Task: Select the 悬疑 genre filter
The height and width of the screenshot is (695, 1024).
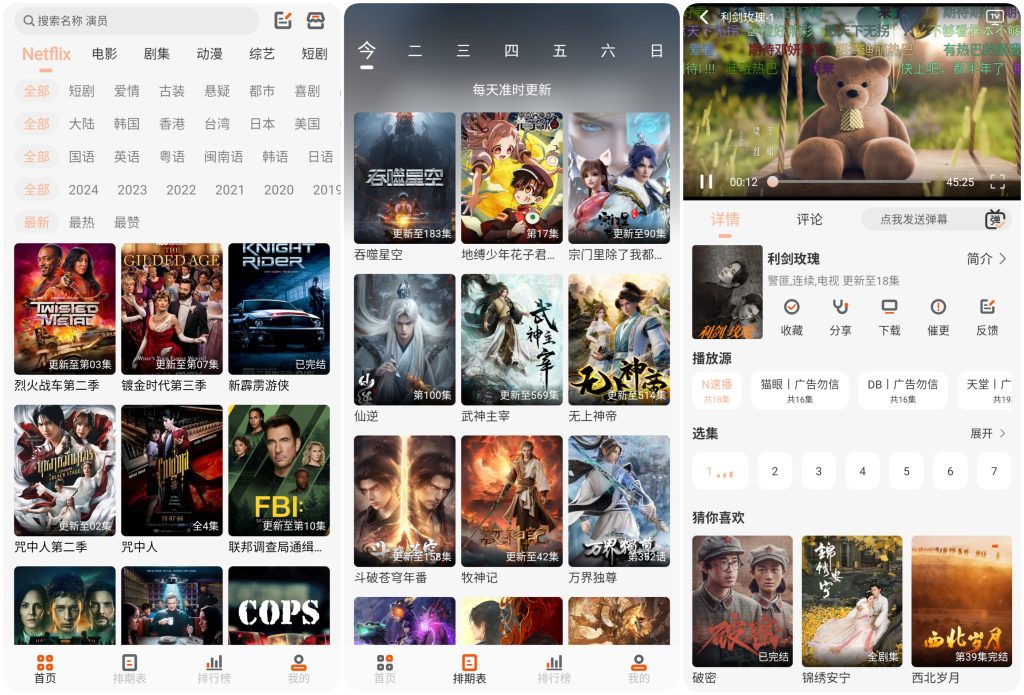Action: [x=217, y=91]
